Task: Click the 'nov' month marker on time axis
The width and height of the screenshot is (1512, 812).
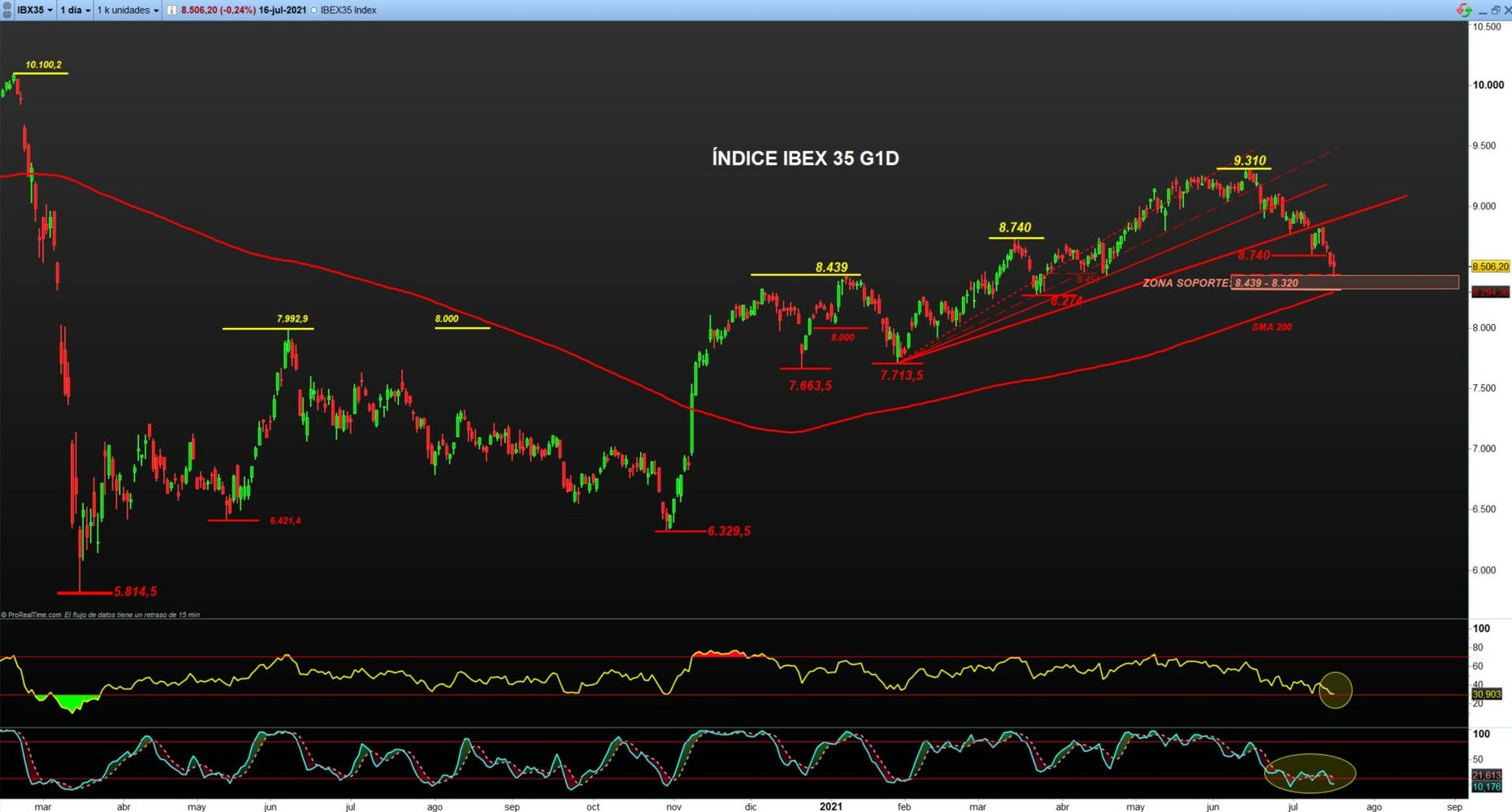Action: point(674,806)
